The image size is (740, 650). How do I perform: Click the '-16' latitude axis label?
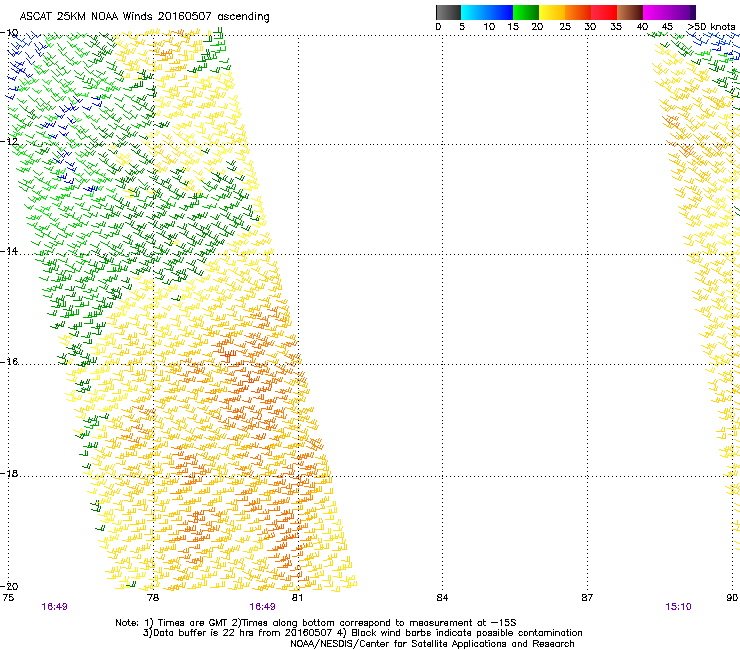tap(9, 362)
